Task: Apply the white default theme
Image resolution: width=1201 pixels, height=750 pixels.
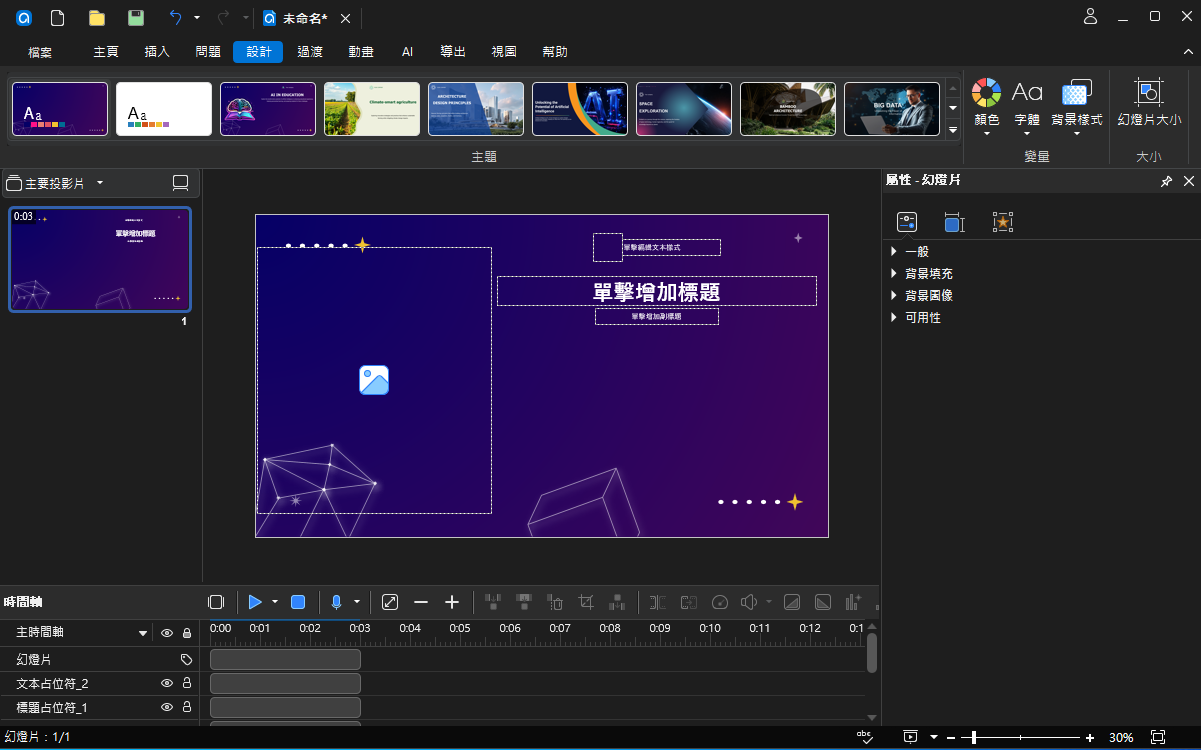Action: pyautogui.click(x=164, y=109)
